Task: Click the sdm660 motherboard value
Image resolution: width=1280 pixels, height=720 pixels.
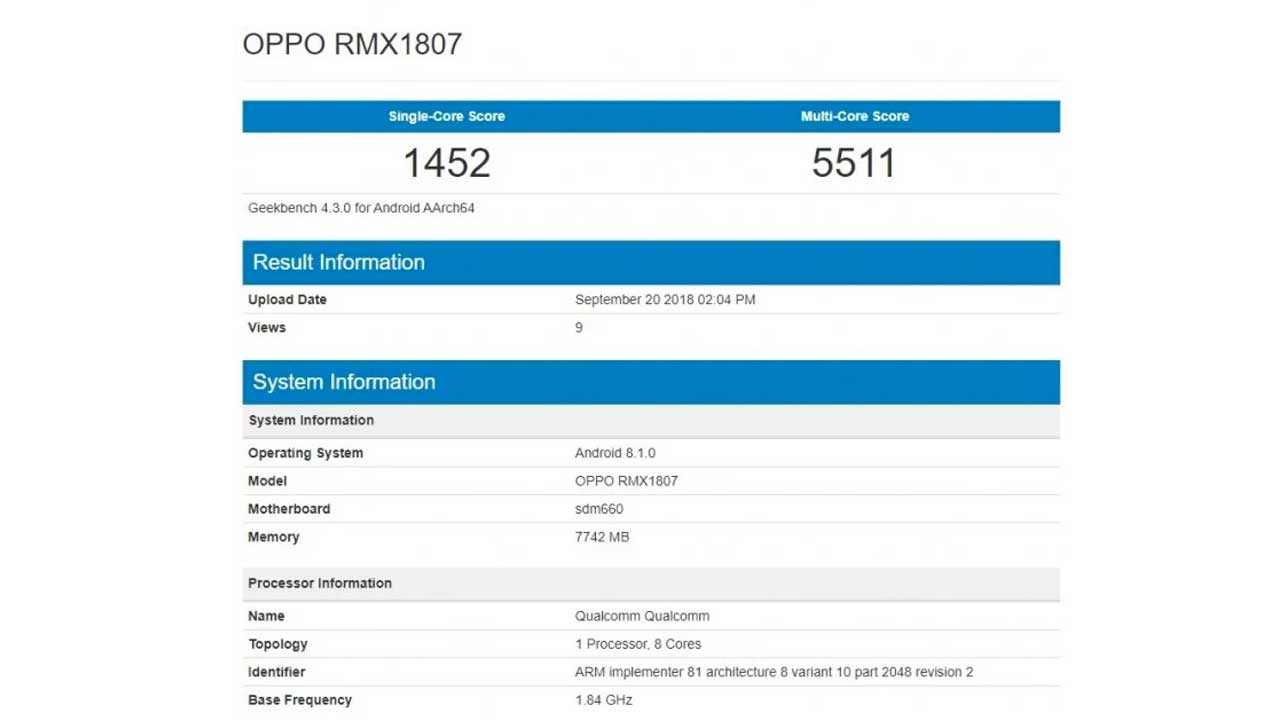Action: point(599,509)
